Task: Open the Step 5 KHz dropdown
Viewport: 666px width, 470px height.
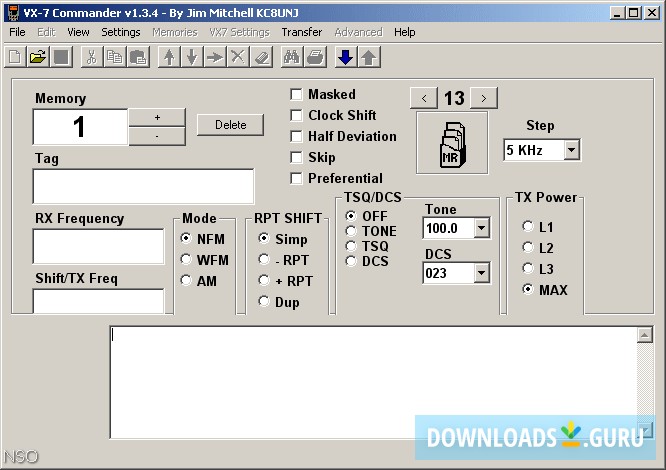Action: point(572,150)
